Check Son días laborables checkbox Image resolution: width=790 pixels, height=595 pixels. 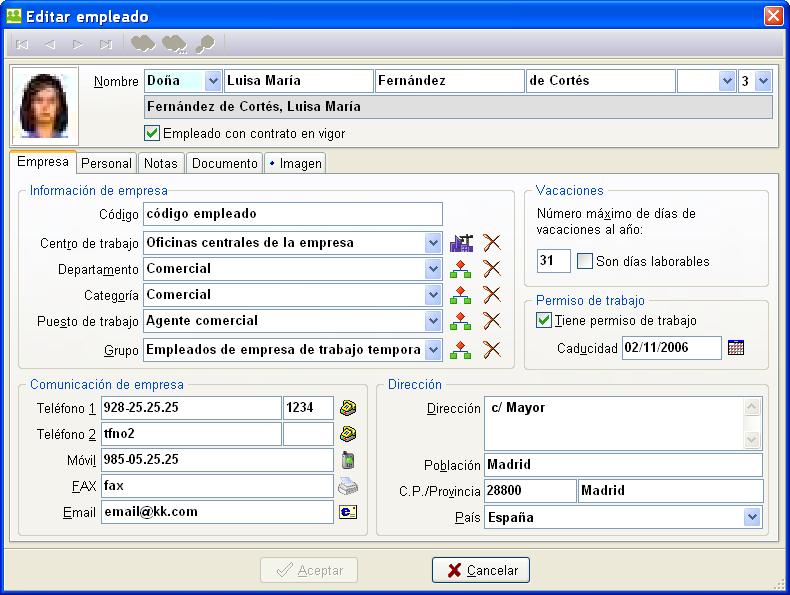(584, 261)
